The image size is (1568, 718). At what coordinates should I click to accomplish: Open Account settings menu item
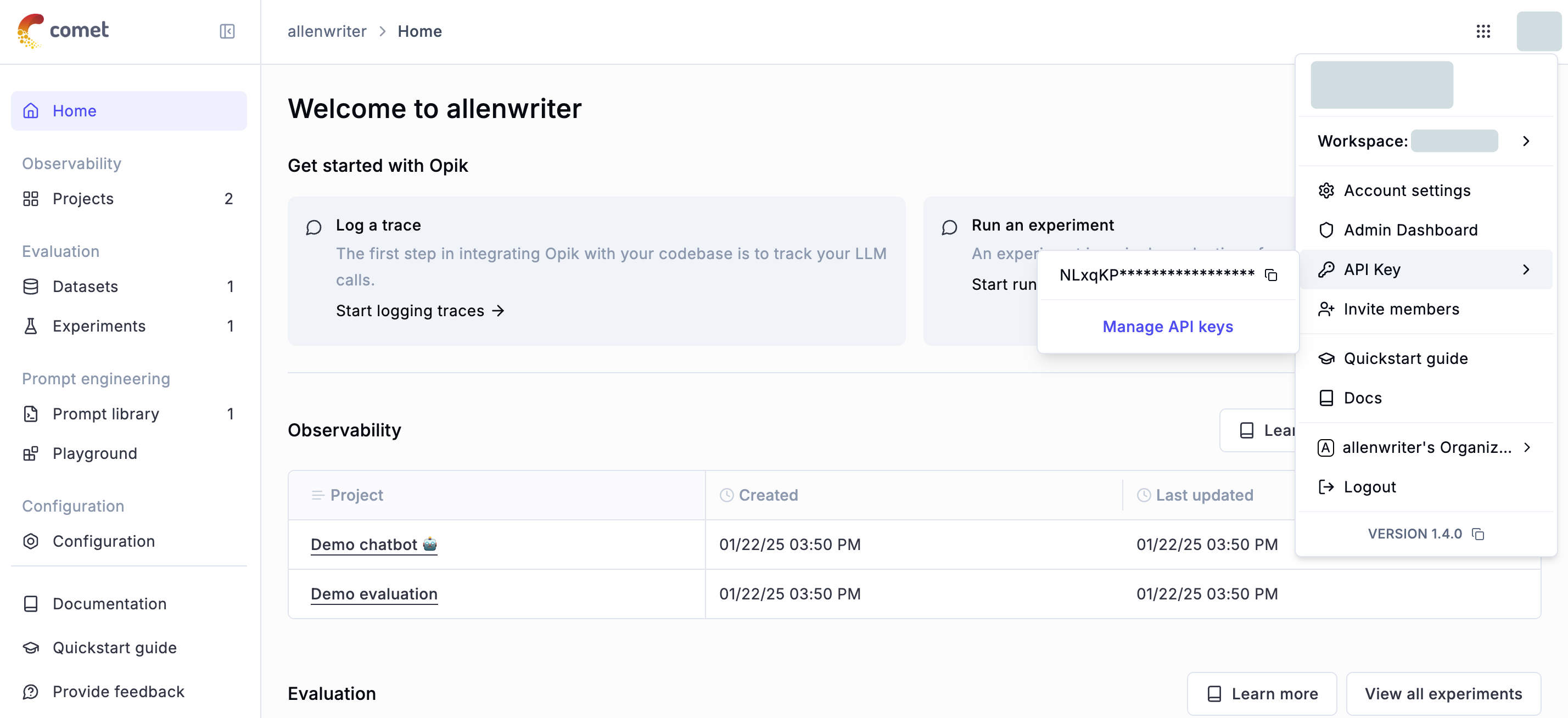[x=1407, y=190]
